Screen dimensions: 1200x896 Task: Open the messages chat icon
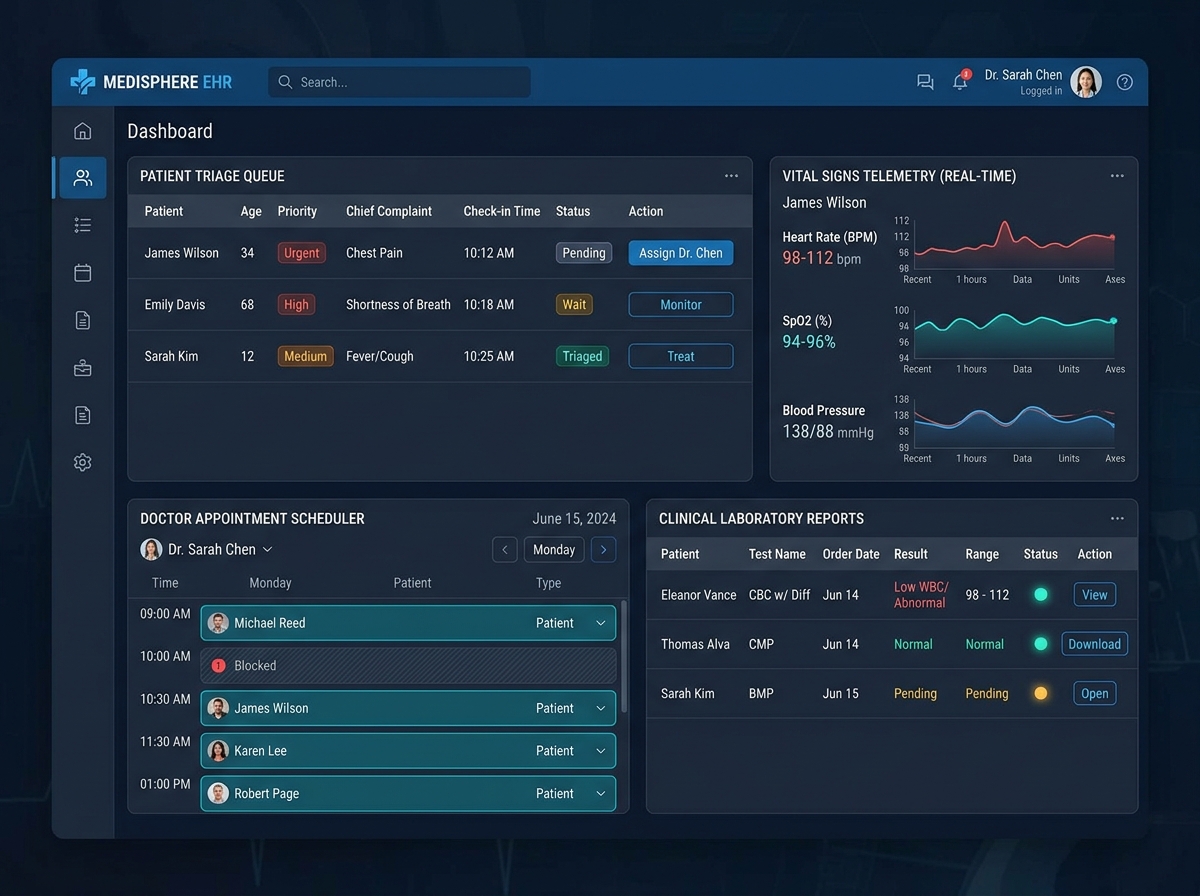tap(925, 82)
